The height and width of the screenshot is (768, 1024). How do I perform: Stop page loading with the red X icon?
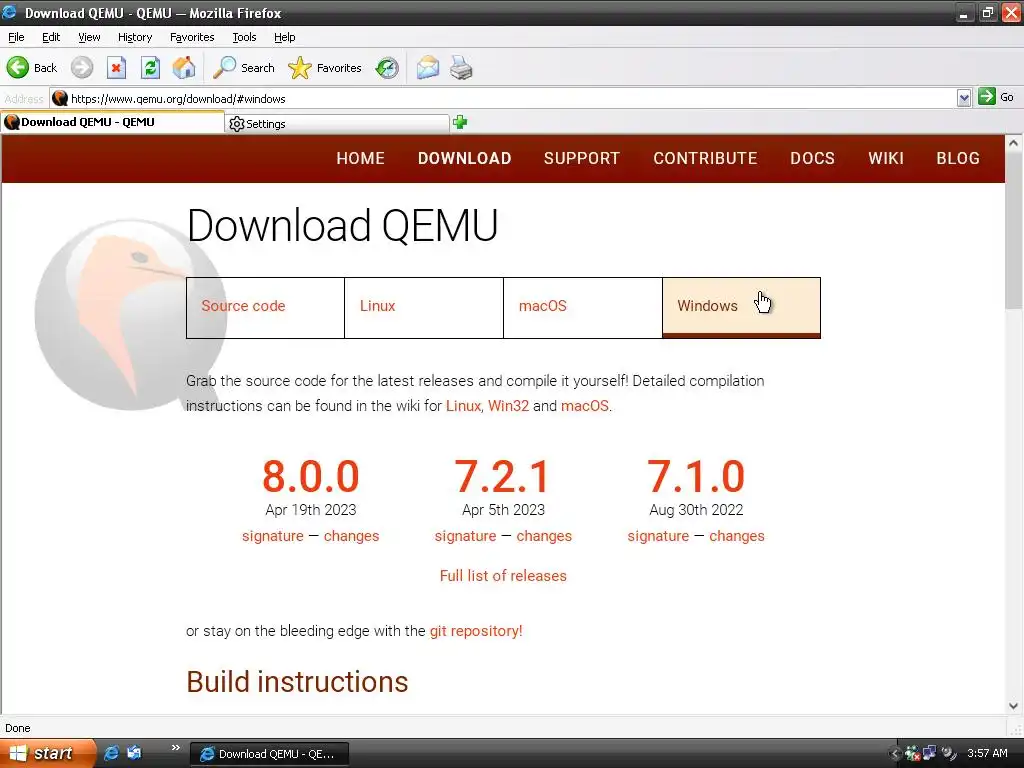116,68
